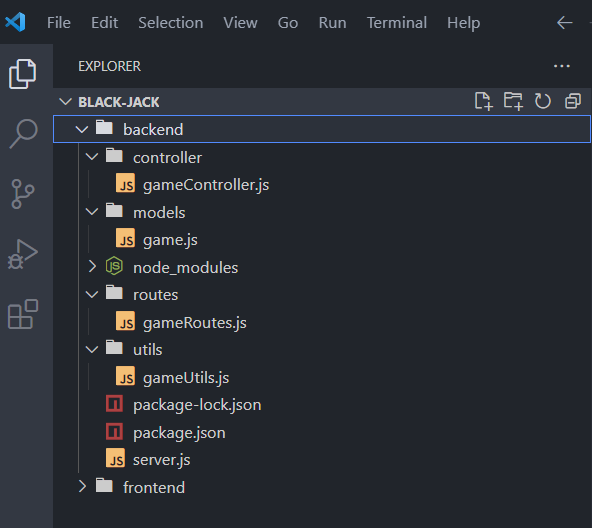Open the Extensions view
Viewport: 592px width, 528px height.
pos(23,314)
